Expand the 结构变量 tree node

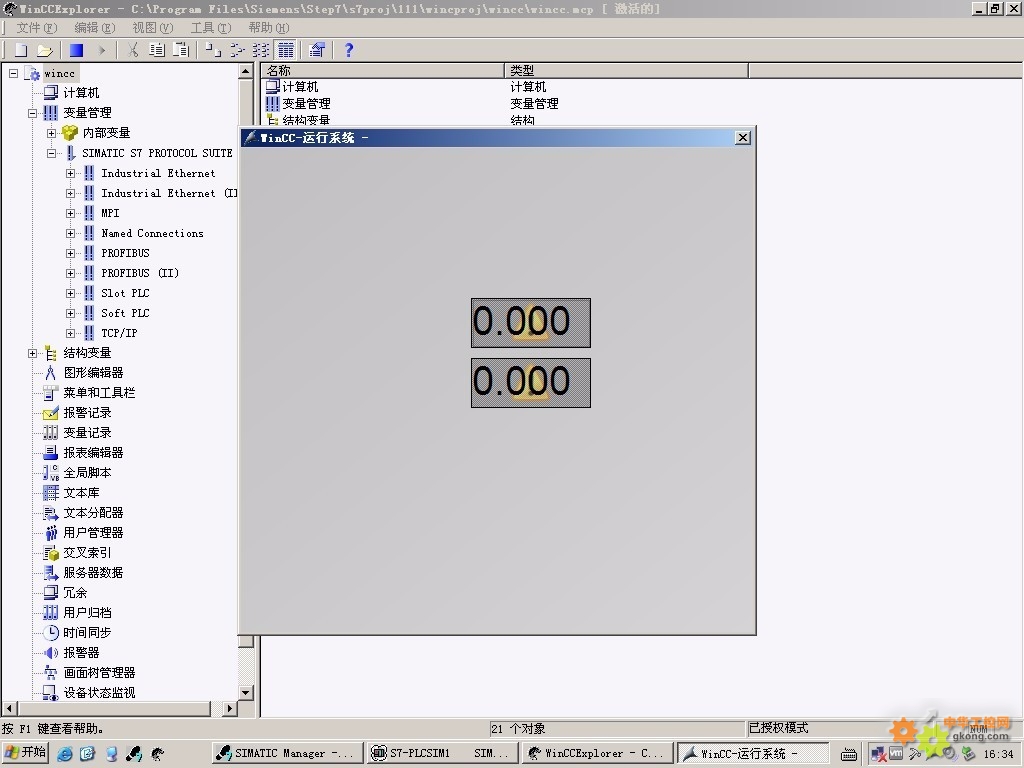32,353
